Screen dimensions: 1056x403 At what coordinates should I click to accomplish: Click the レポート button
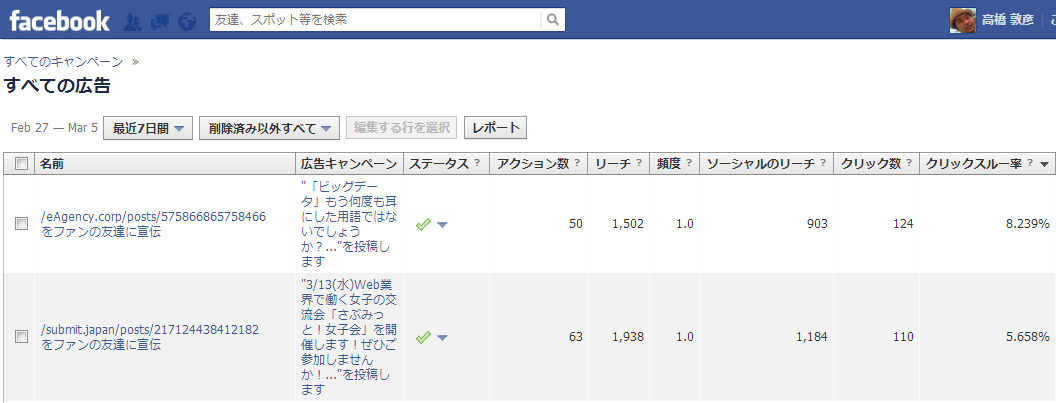495,128
